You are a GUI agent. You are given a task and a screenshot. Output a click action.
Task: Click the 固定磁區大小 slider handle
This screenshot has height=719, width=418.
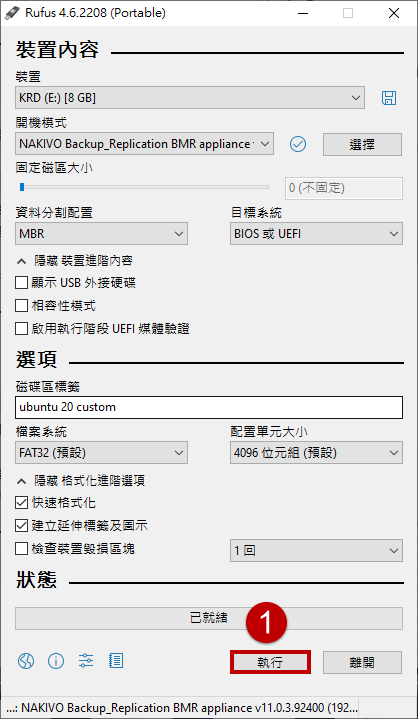point(21,187)
